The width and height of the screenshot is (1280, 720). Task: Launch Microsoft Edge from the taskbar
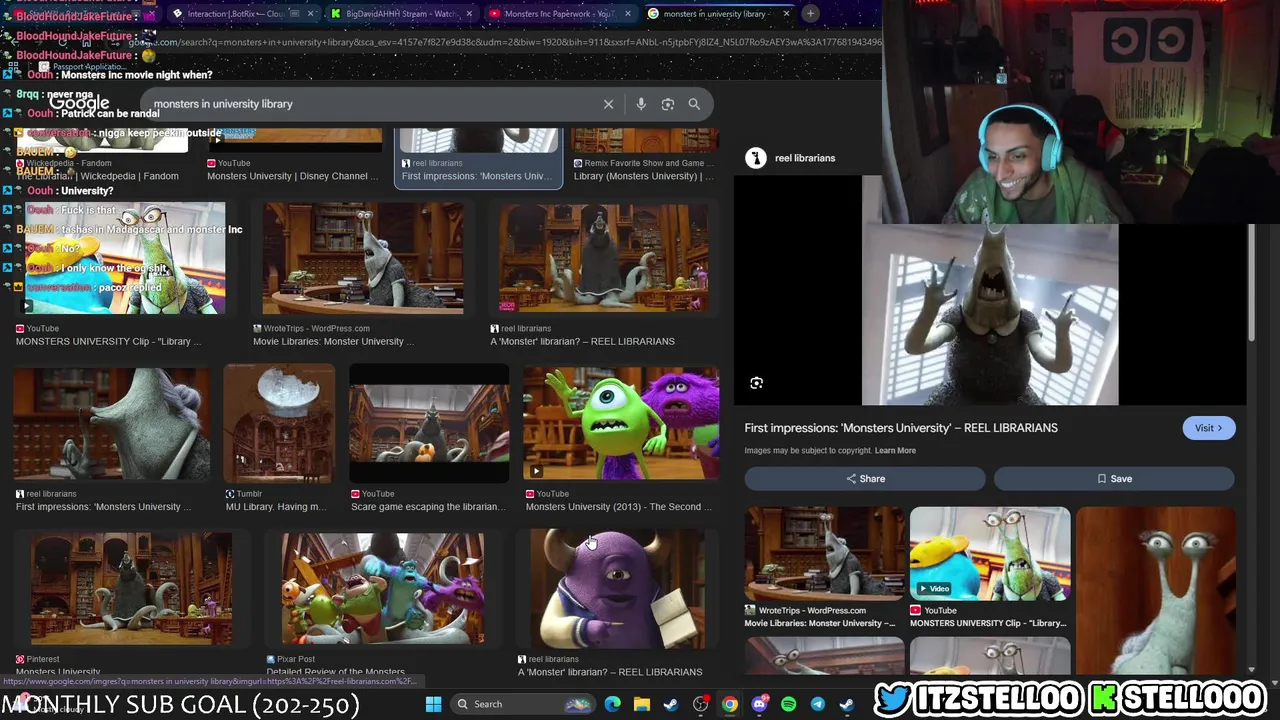point(613,704)
